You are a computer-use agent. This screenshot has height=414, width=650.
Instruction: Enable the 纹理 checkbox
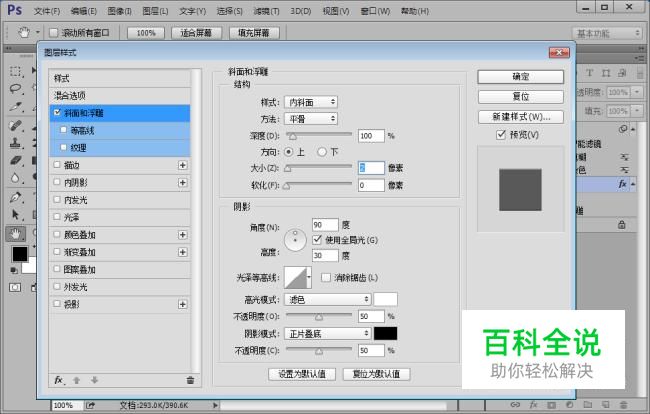[x=63, y=147]
